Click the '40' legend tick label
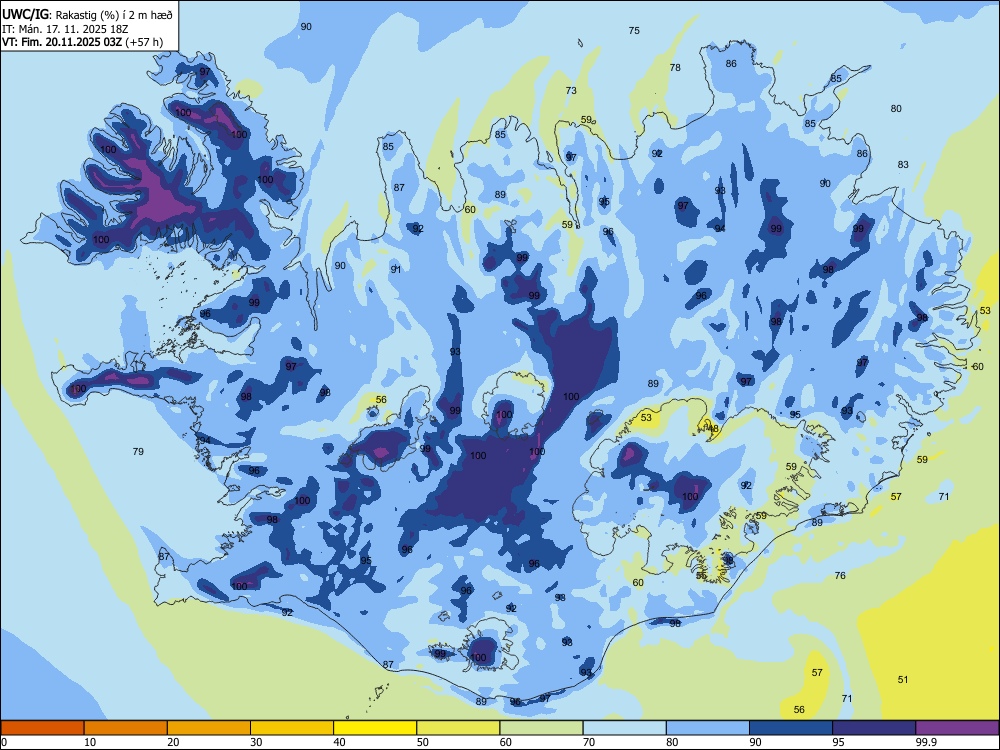The height and width of the screenshot is (750, 1000). [x=340, y=742]
